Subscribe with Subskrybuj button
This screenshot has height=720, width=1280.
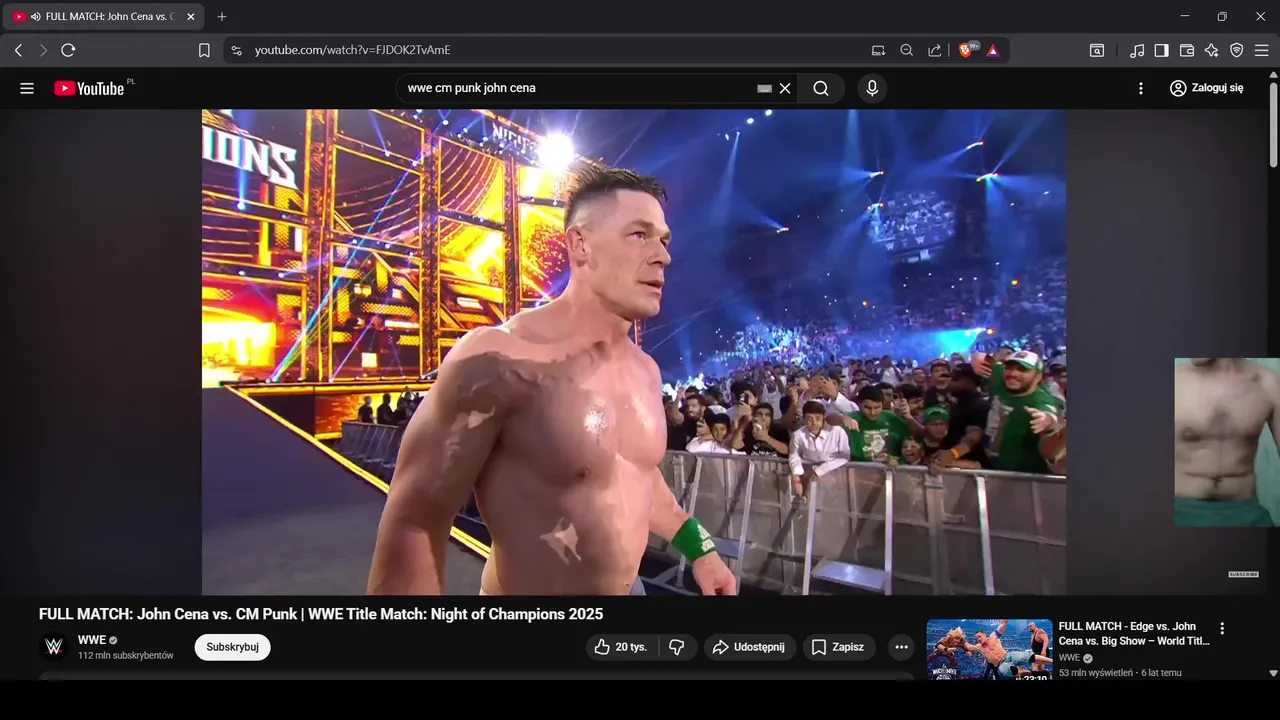pos(232,647)
